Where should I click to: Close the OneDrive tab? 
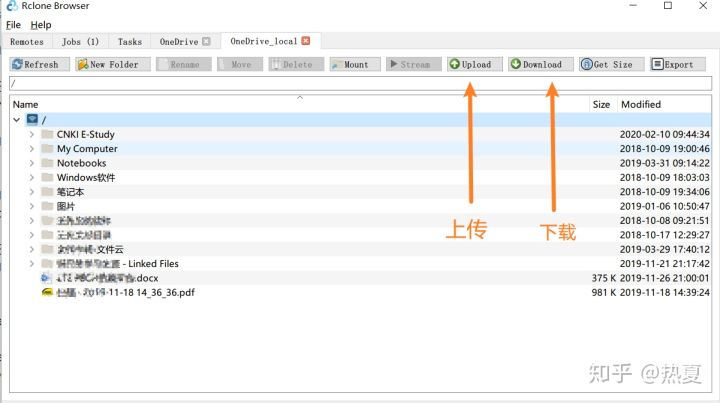tap(206, 41)
